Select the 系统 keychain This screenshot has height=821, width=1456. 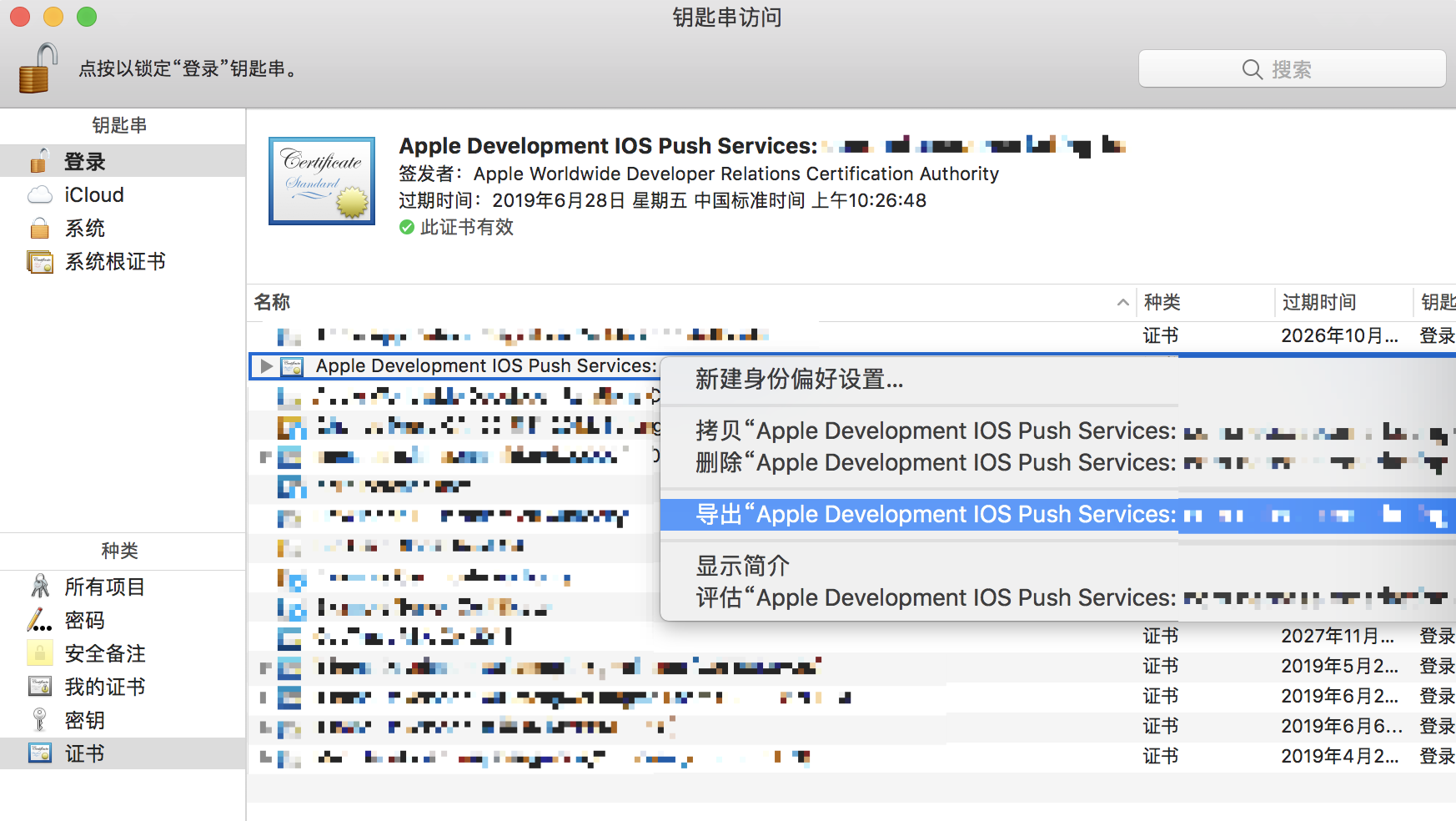pos(84,229)
